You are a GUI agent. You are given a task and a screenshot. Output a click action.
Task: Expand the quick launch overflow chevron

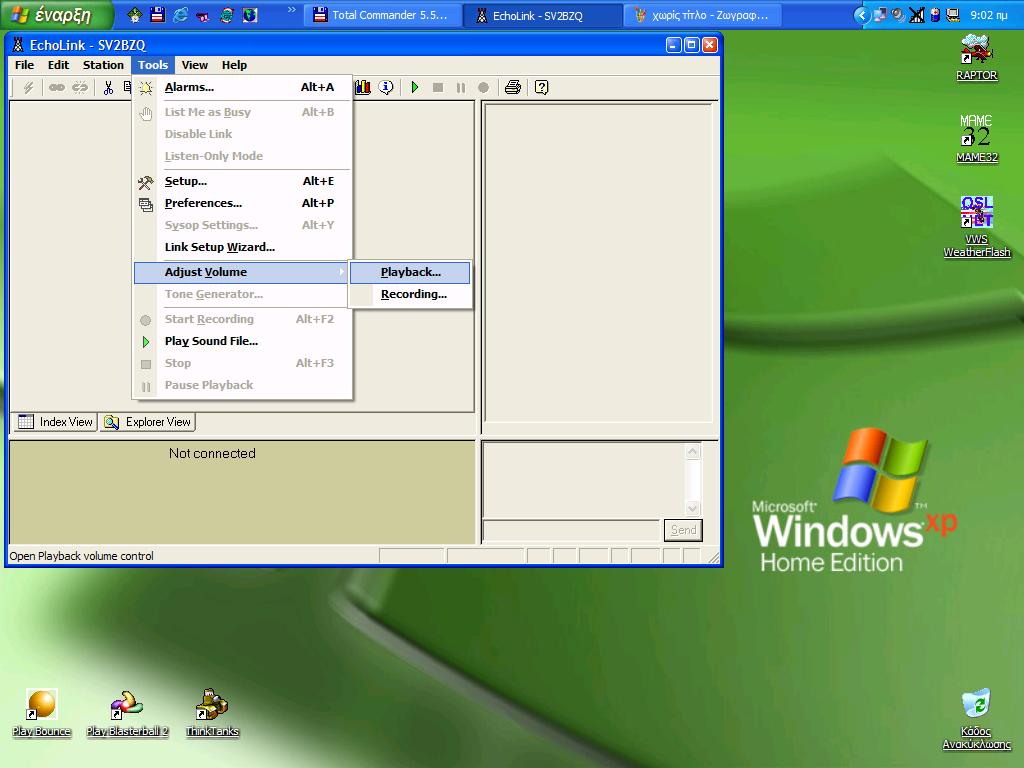point(291,10)
